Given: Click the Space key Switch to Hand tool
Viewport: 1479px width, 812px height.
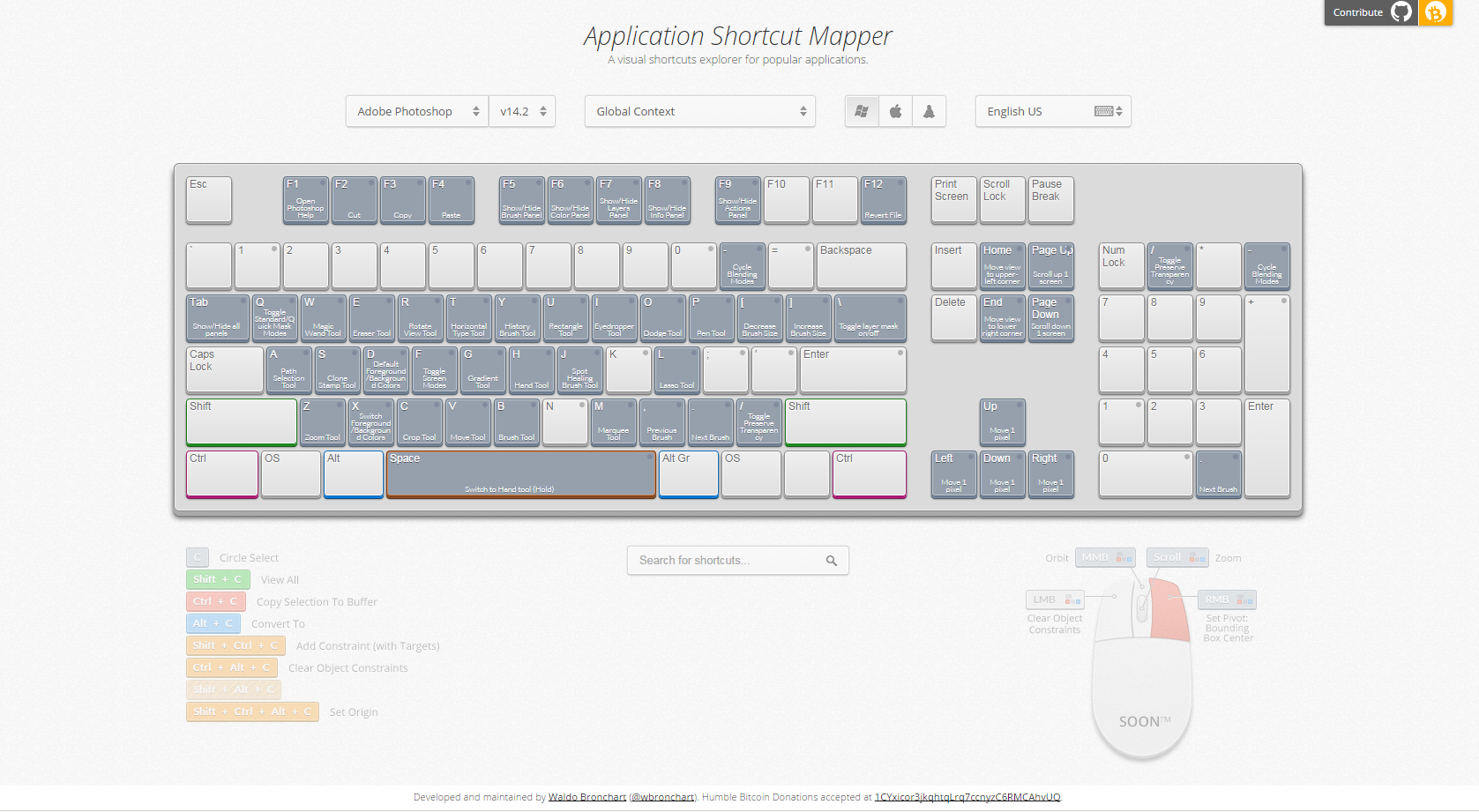Looking at the screenshot, I should (x=521, y=474).
